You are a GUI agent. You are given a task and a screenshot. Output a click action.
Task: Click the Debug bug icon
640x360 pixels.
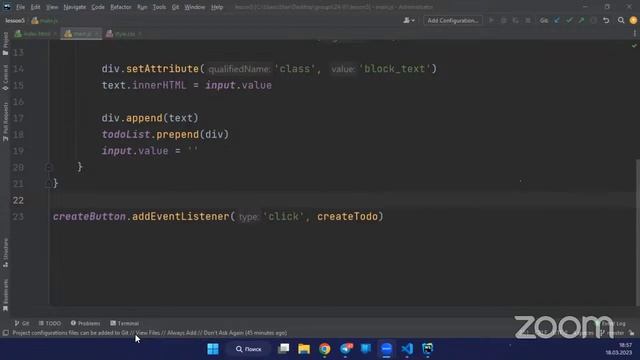click(x=503, y=20)
